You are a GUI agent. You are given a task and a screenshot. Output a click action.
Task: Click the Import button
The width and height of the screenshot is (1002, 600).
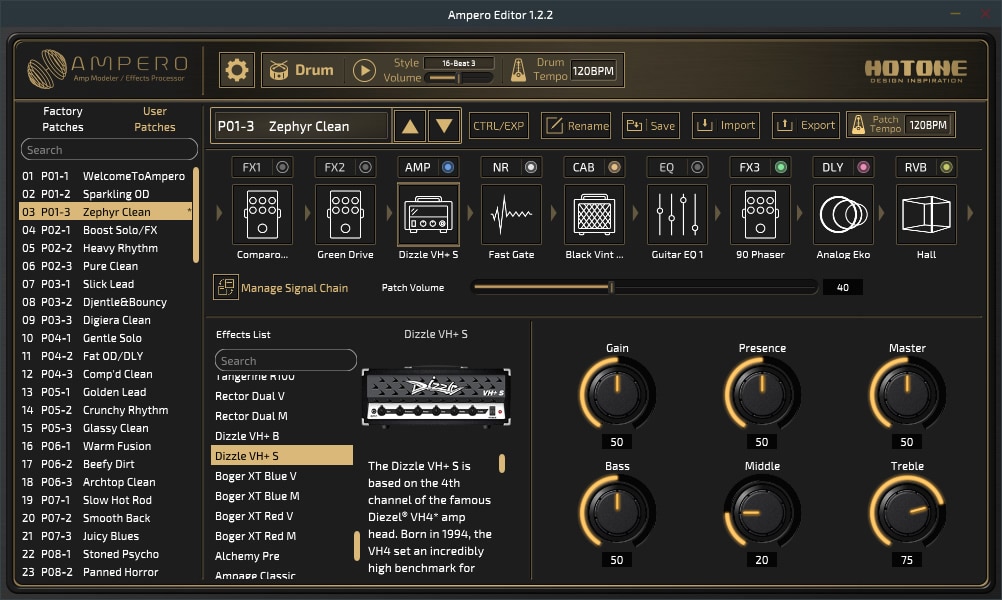[725, 125]
